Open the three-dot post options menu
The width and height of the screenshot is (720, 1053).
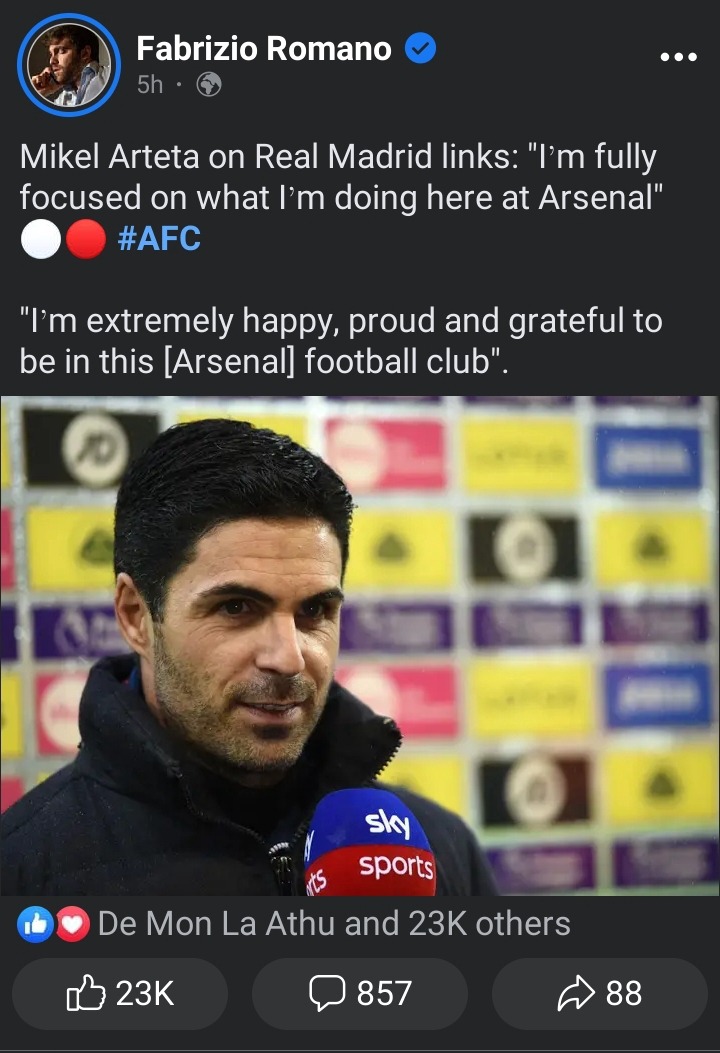[x=678, y=56]
